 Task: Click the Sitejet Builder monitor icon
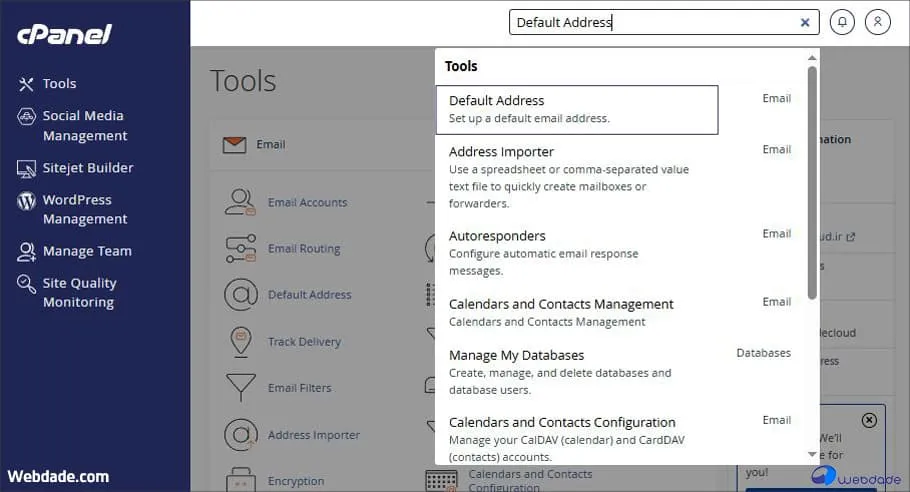tap(26, 169)
